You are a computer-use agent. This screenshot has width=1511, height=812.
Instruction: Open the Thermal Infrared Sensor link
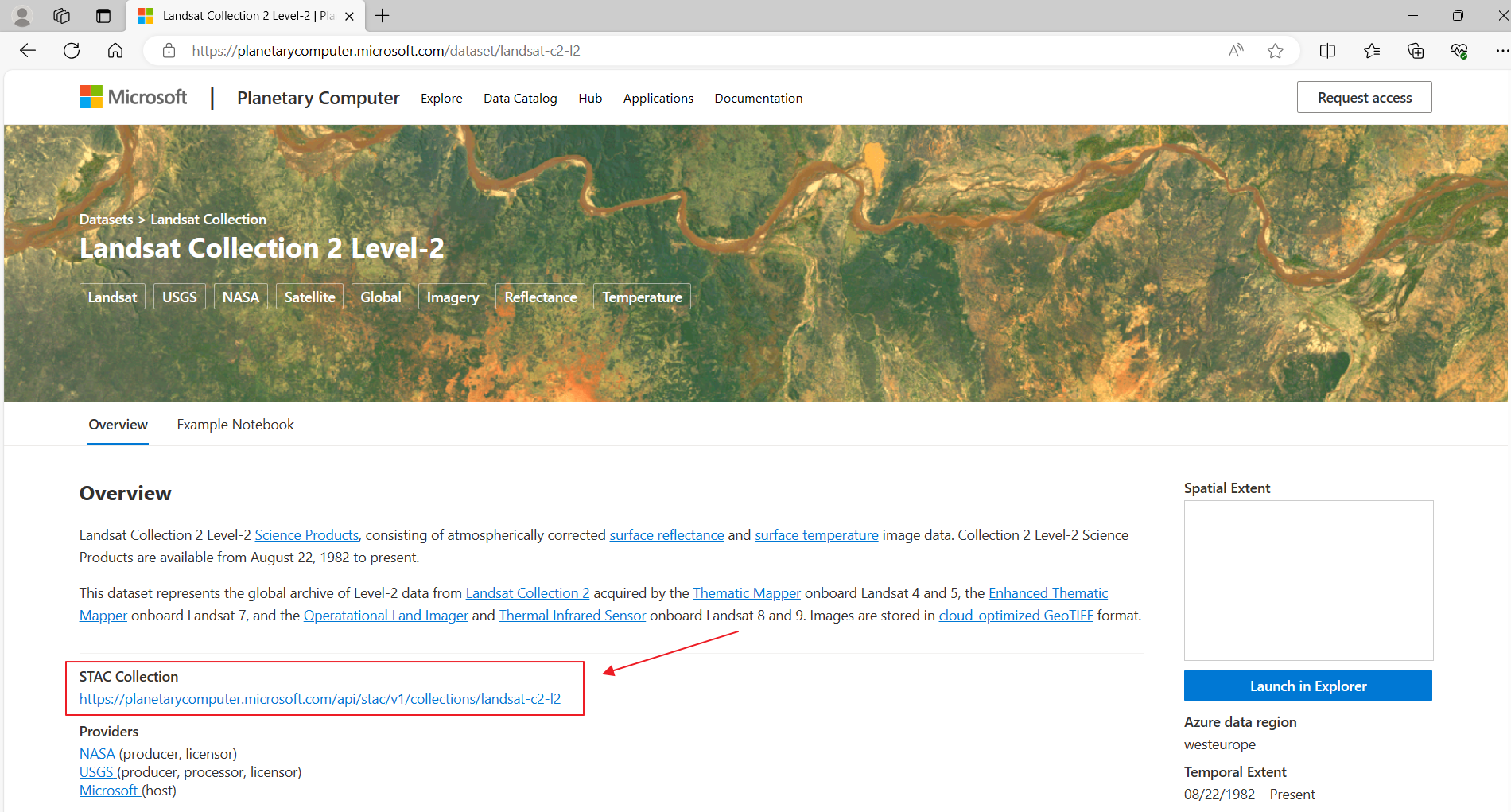click(572, 616)
